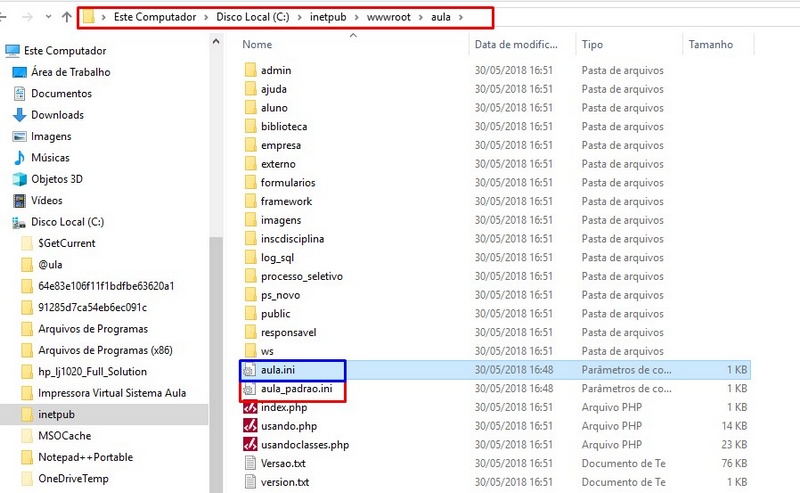Select the framework folder name

click(286, 202)
